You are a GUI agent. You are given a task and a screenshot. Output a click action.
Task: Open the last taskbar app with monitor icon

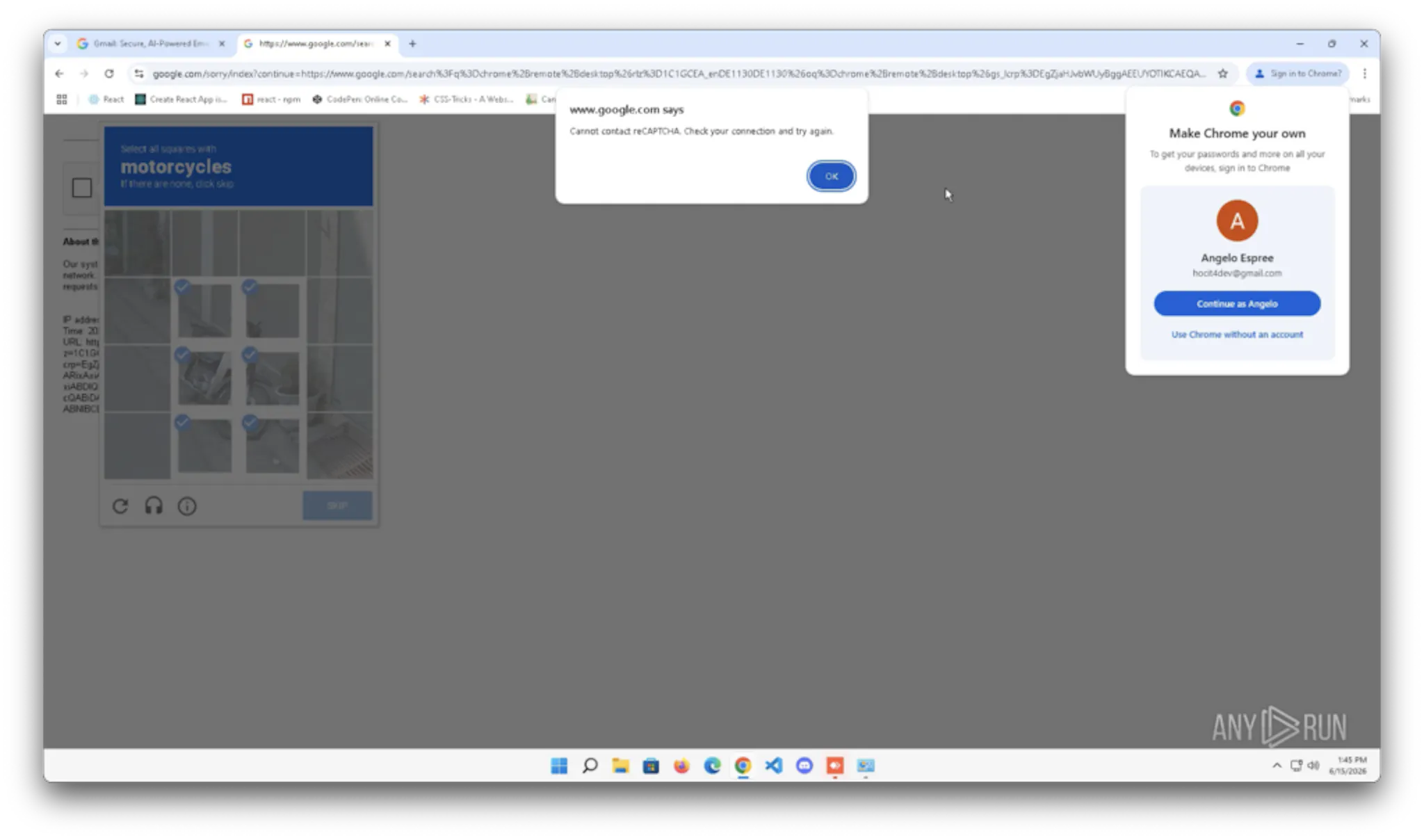coord(866,766)
